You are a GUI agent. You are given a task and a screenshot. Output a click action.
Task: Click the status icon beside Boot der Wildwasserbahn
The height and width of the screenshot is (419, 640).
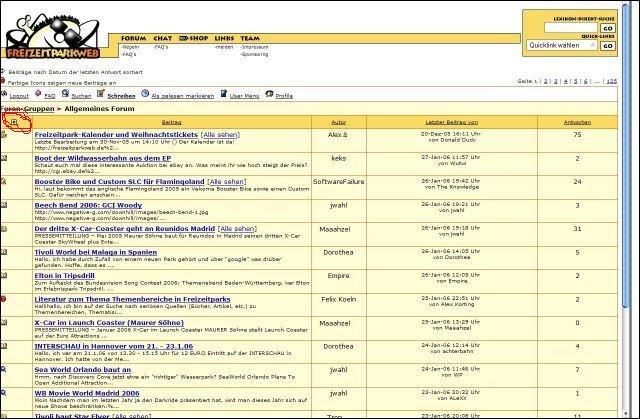click(4, 157)
